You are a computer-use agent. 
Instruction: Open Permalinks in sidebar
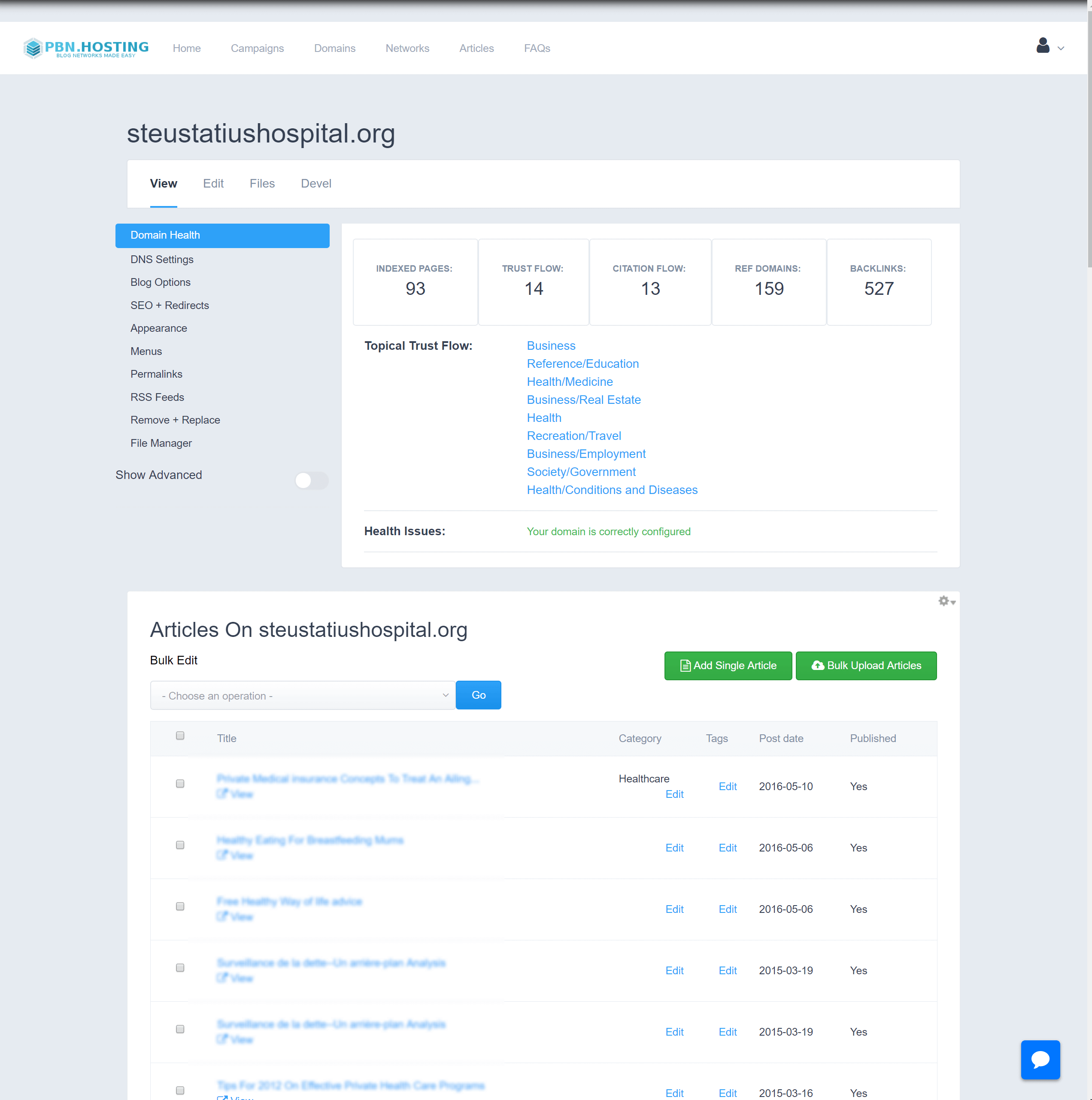[x=157, y=374]
